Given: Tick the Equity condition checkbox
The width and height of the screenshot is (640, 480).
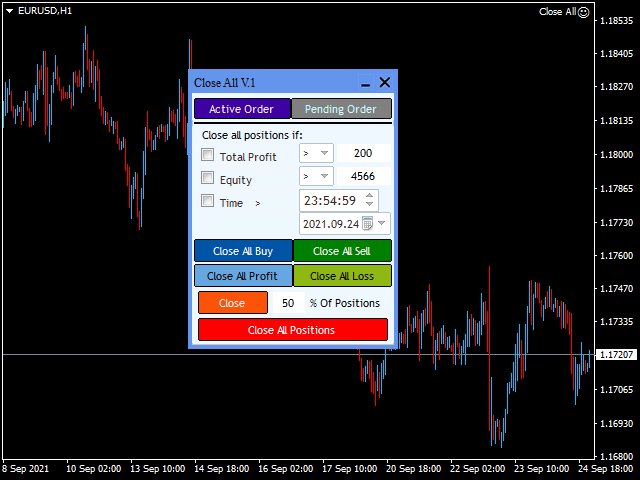Looking at the screenshot, I should click(x=208, y=178).
